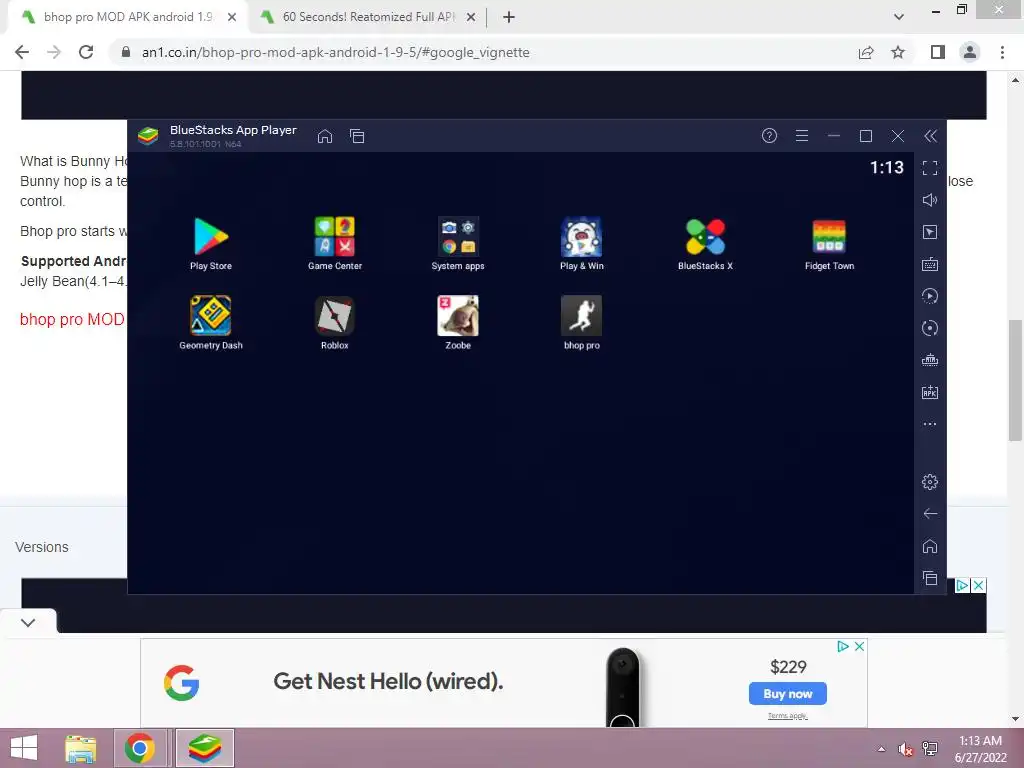This screenshot has height=768, width=1024.
Task: Open Chrome three-dot menu
Action: click(x=1002, y=52)
